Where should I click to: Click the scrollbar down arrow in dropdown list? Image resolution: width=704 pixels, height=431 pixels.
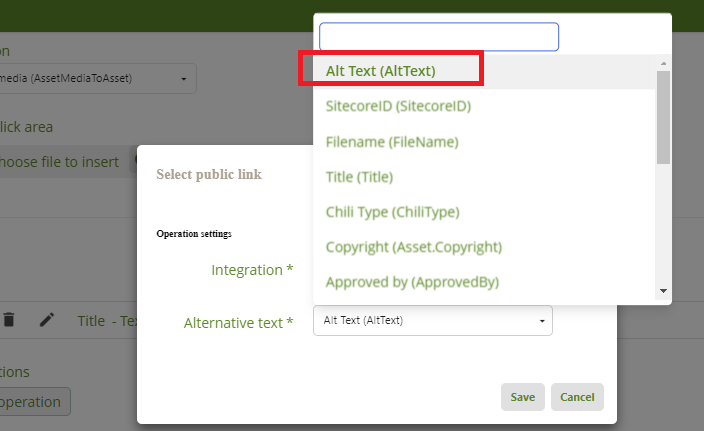(662, 290)
